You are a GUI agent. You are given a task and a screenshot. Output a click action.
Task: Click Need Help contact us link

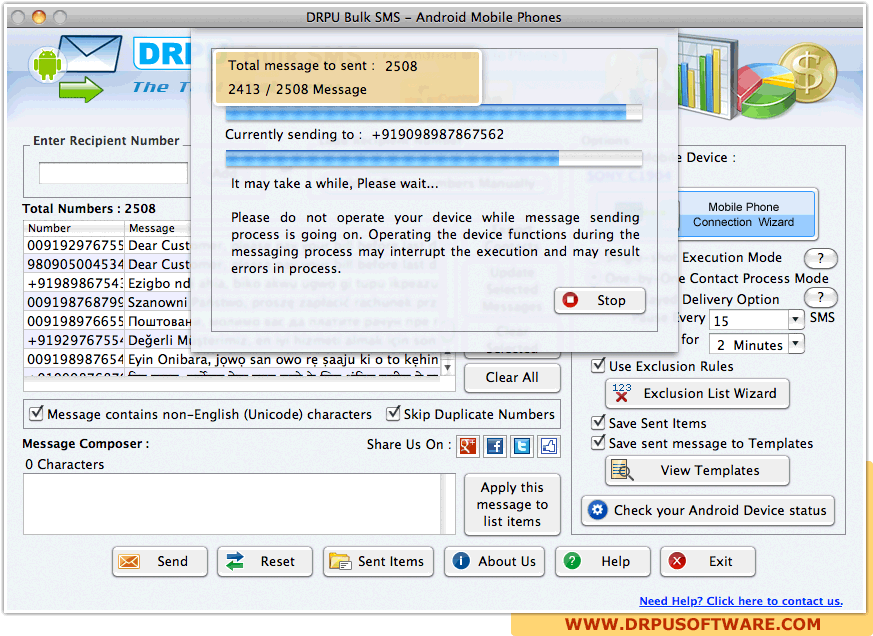(740, 601)
